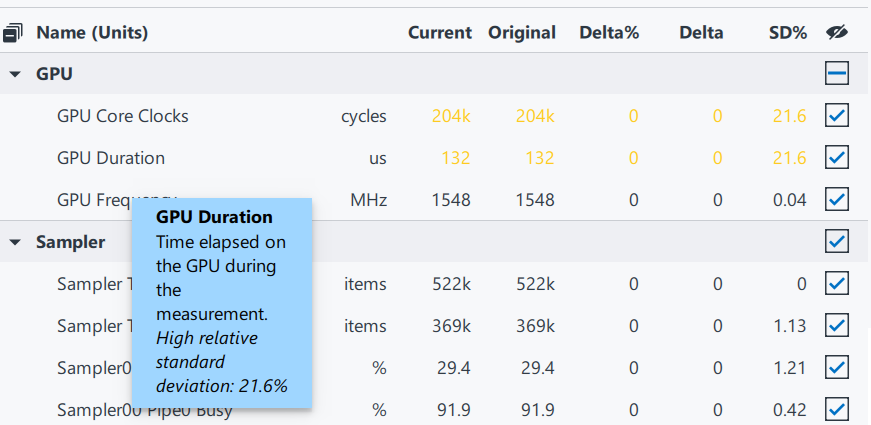
Task: Toggle the Sampler group checkbox
Action: coord(837,242)
